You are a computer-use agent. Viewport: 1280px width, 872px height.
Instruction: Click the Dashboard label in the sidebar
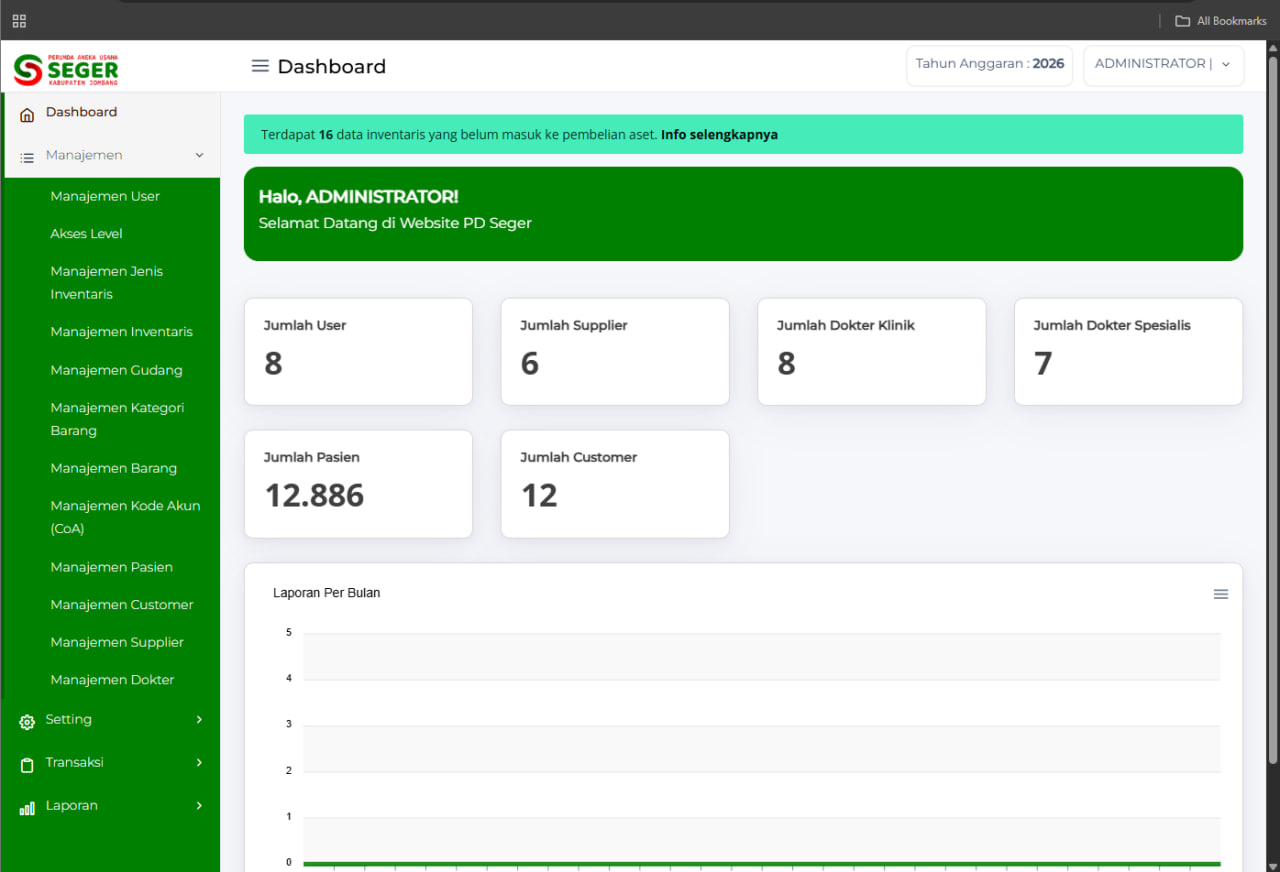[x=81, y=112]
